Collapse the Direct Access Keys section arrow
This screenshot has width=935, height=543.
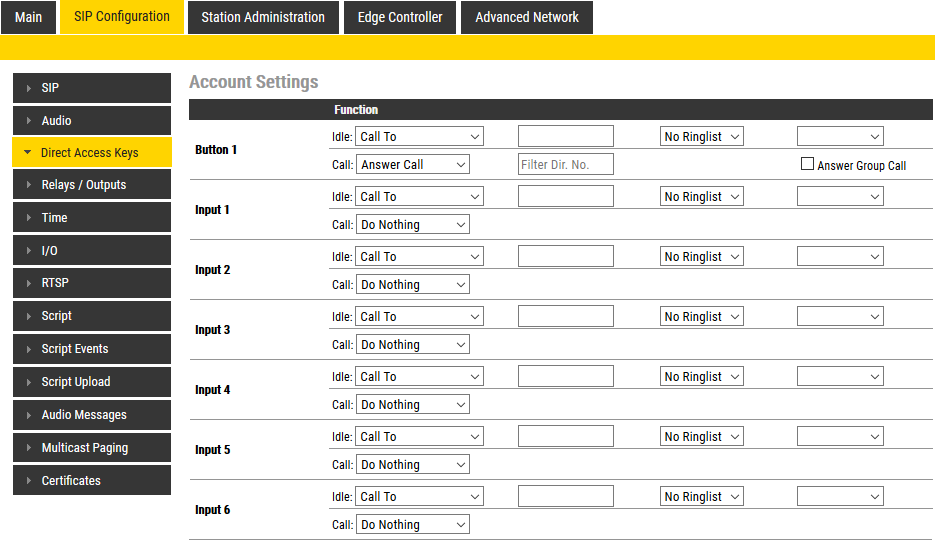point(28,153)
